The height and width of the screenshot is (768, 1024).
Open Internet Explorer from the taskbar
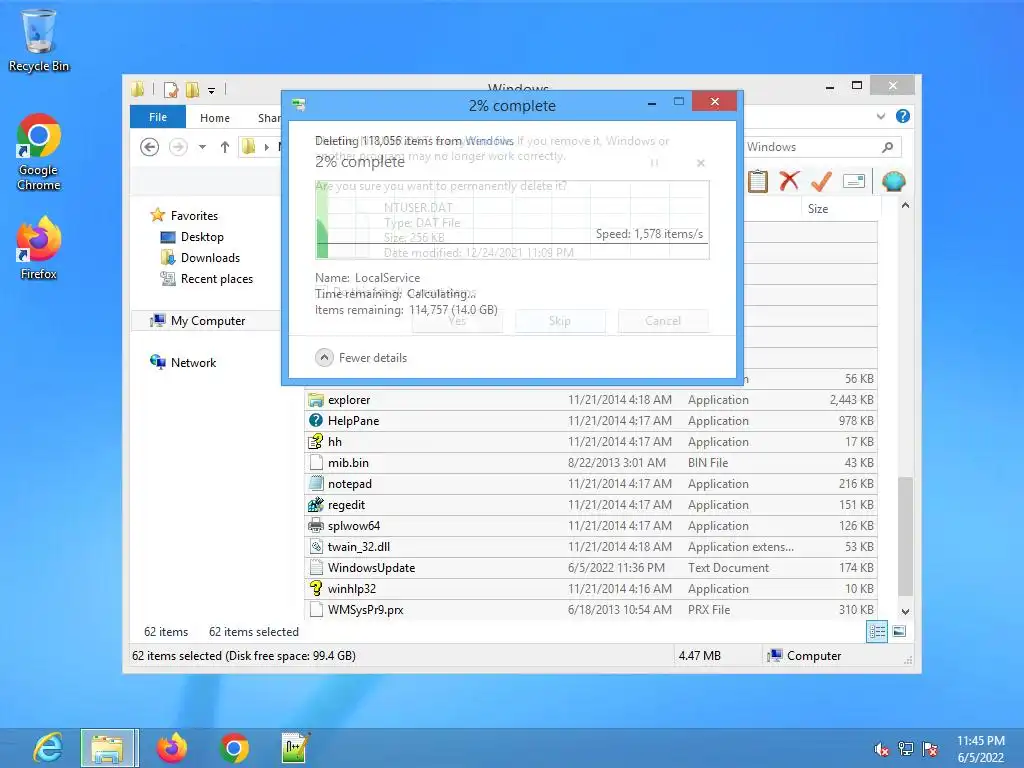pos(48,748)
